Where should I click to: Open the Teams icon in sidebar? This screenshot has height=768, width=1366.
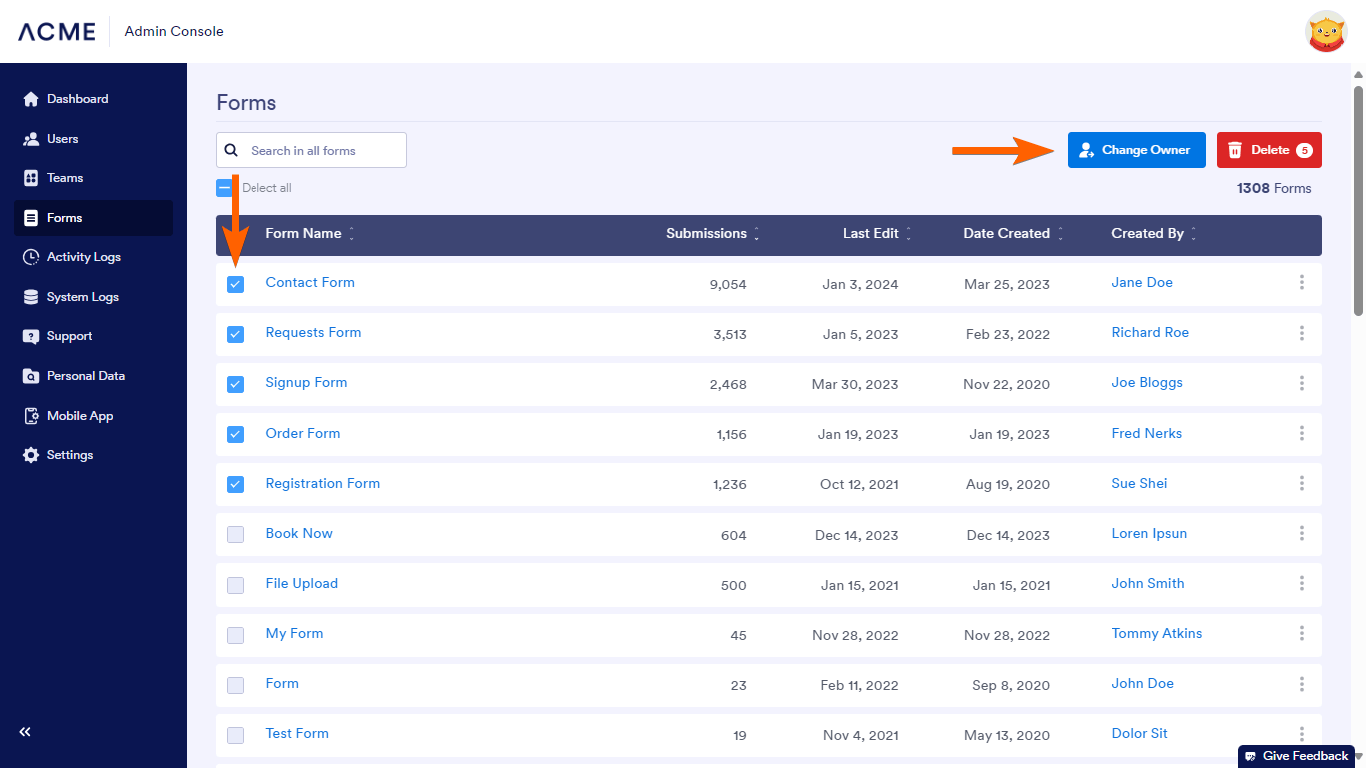coord(30,178)
